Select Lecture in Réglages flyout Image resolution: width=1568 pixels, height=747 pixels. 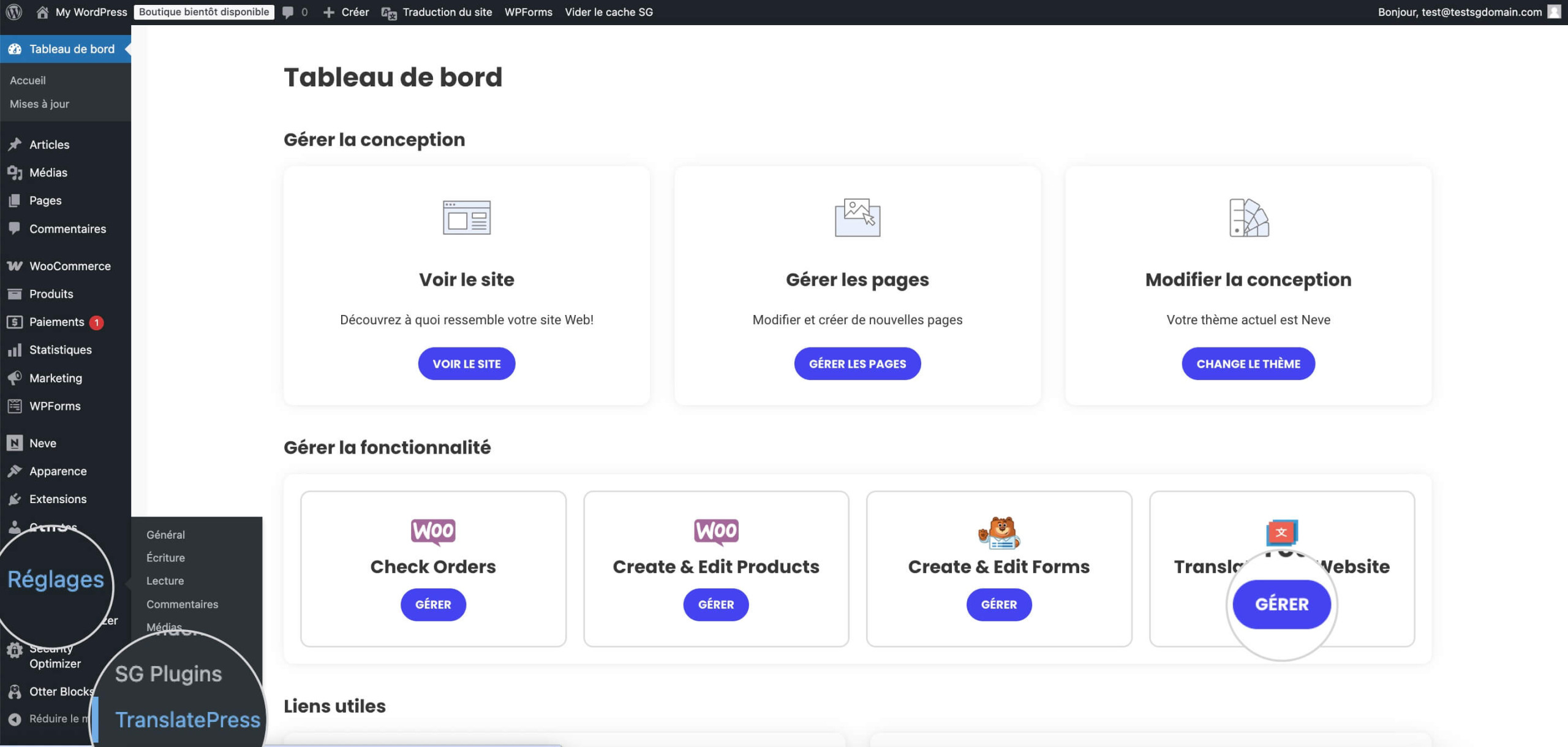[x=165, y=580]
